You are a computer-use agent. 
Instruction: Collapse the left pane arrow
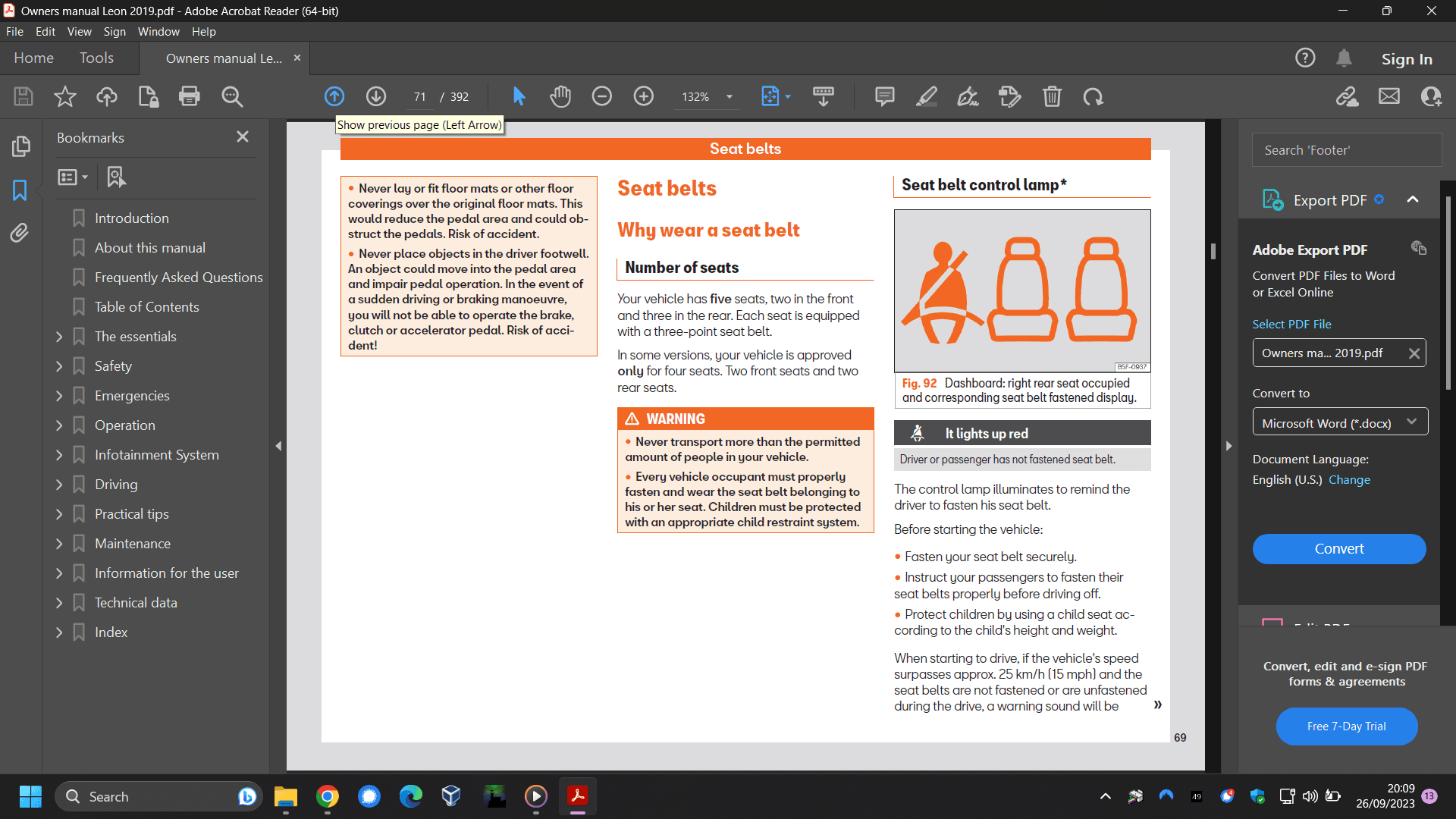coord(278,446)
